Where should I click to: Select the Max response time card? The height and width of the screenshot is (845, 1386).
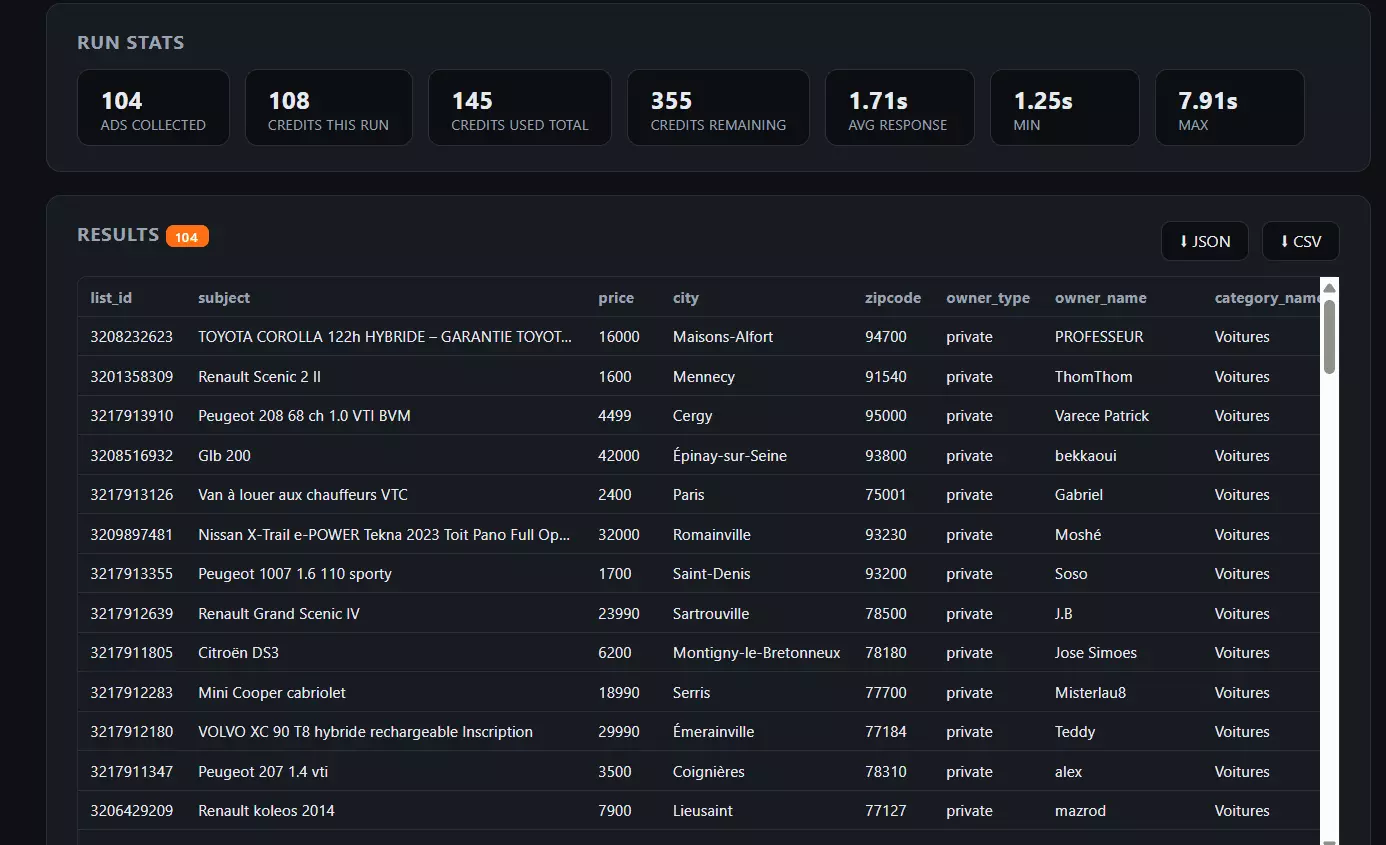1230,107
